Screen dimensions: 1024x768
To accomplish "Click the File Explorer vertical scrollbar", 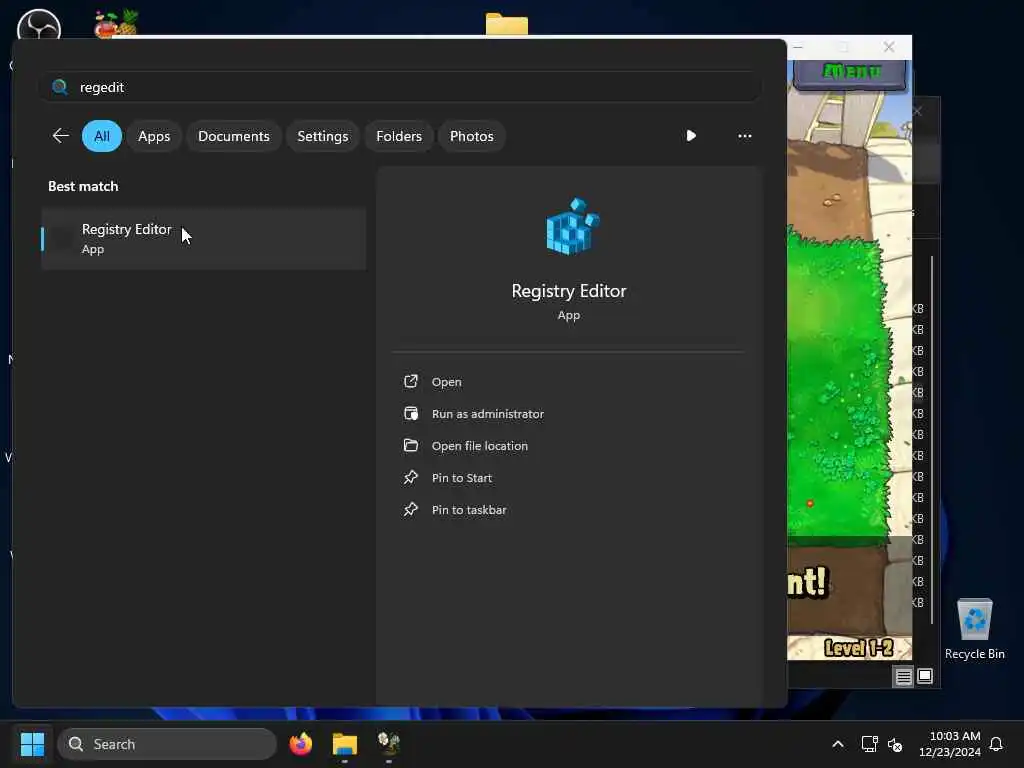I will coord(932,439).
